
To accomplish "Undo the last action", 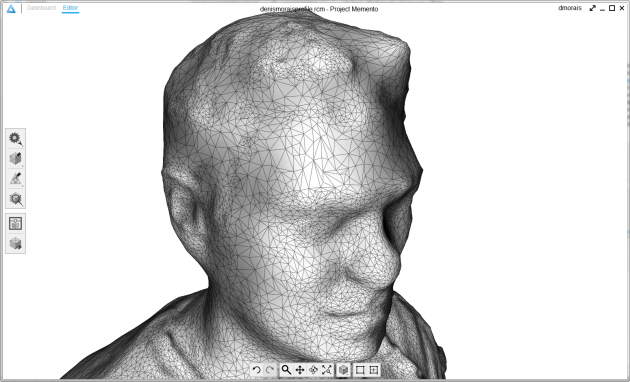I will (256, 370).
